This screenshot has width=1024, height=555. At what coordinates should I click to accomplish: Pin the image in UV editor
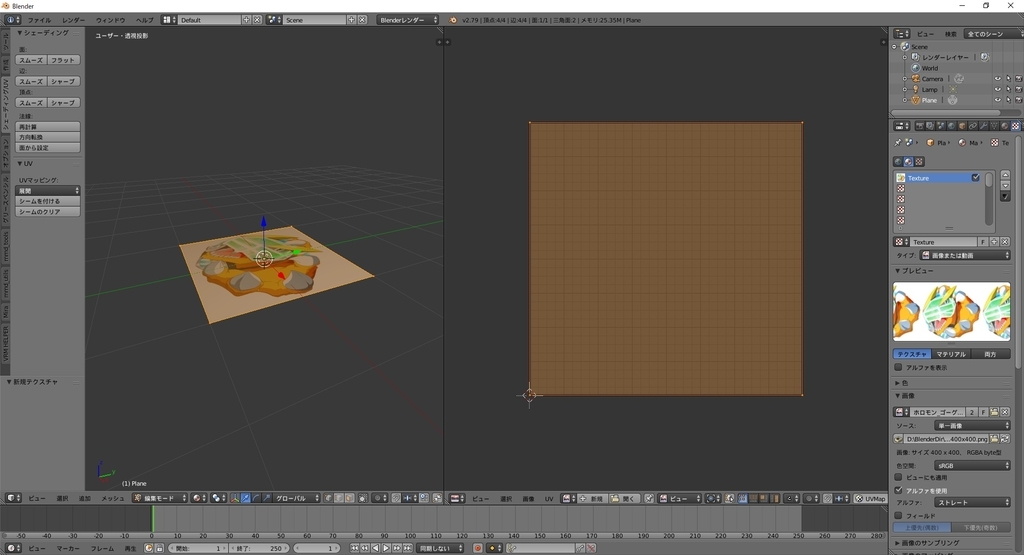[648, 498]
